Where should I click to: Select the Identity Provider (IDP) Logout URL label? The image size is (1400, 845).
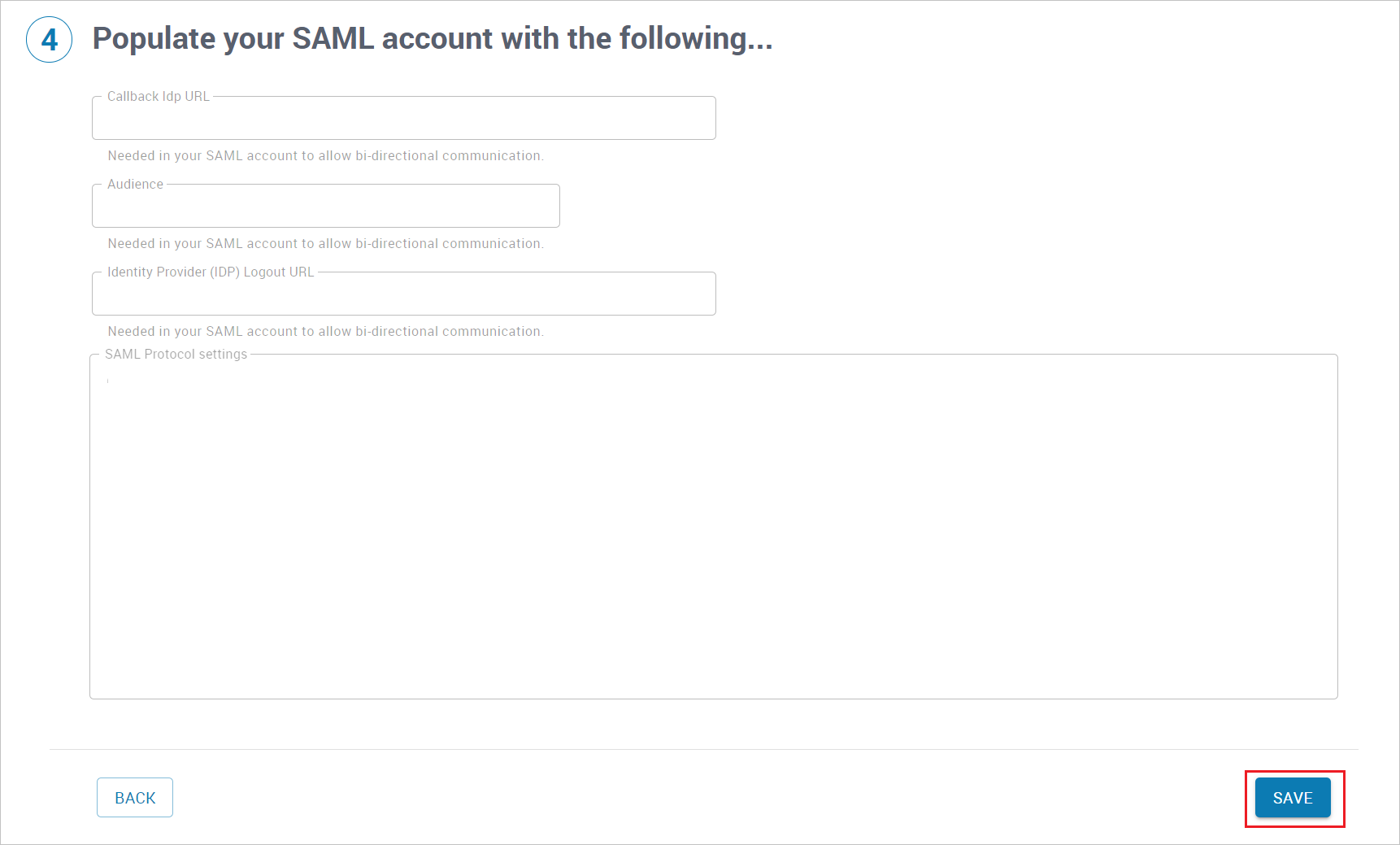click(211, 272)
